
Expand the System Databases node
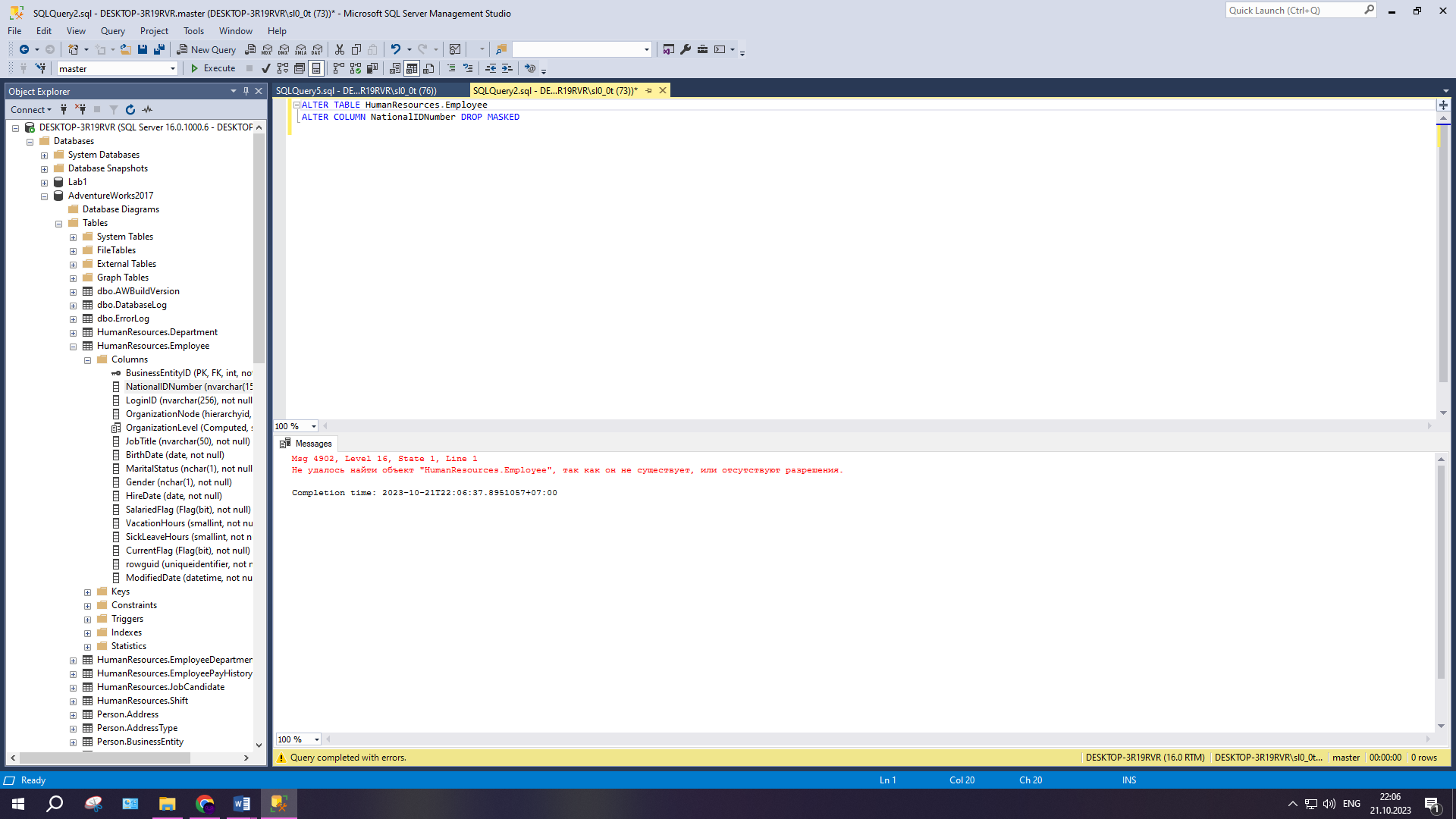click(x=44, y=155)
